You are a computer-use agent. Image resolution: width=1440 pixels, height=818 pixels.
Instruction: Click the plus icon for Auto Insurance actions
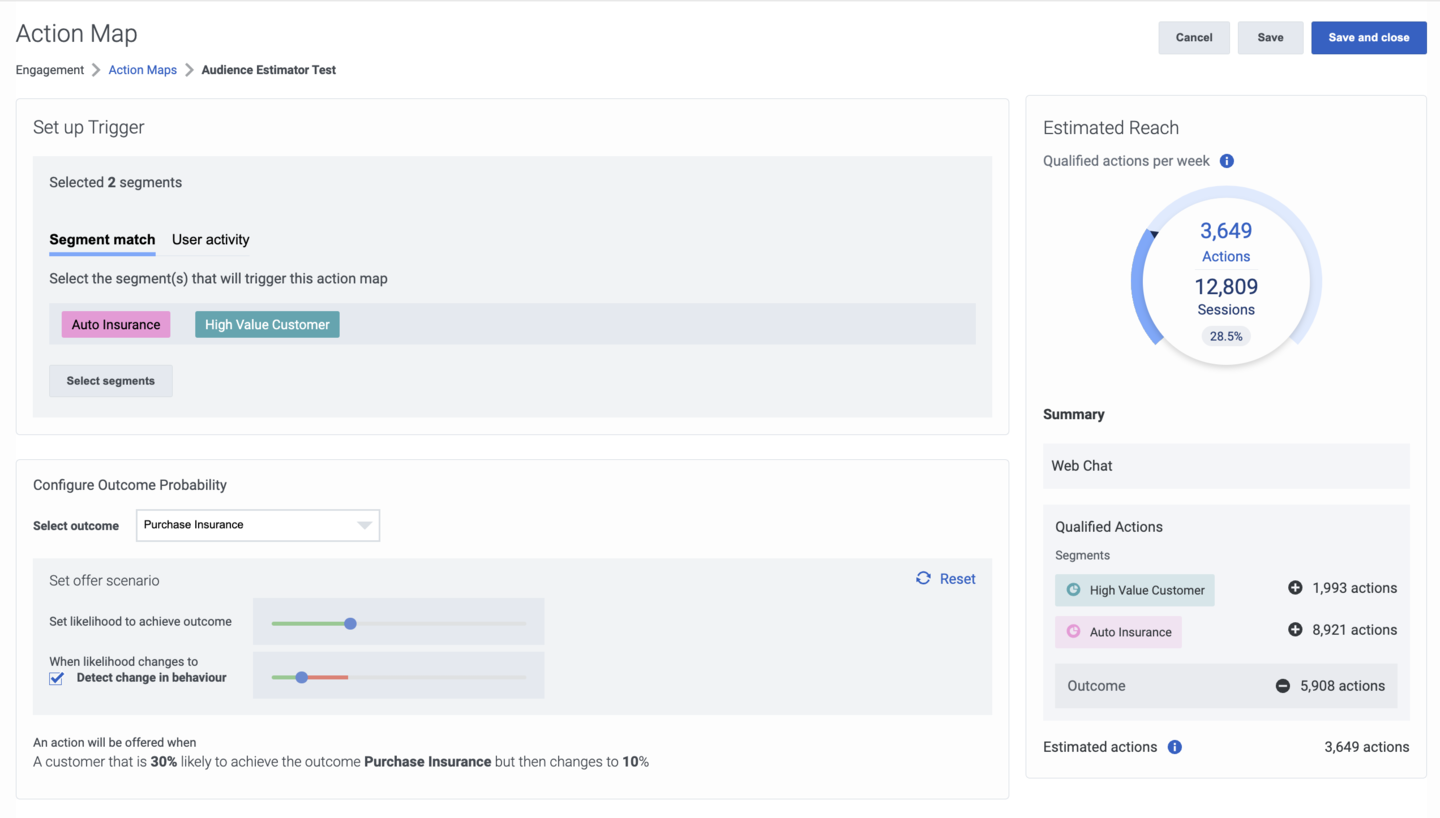1295,630
